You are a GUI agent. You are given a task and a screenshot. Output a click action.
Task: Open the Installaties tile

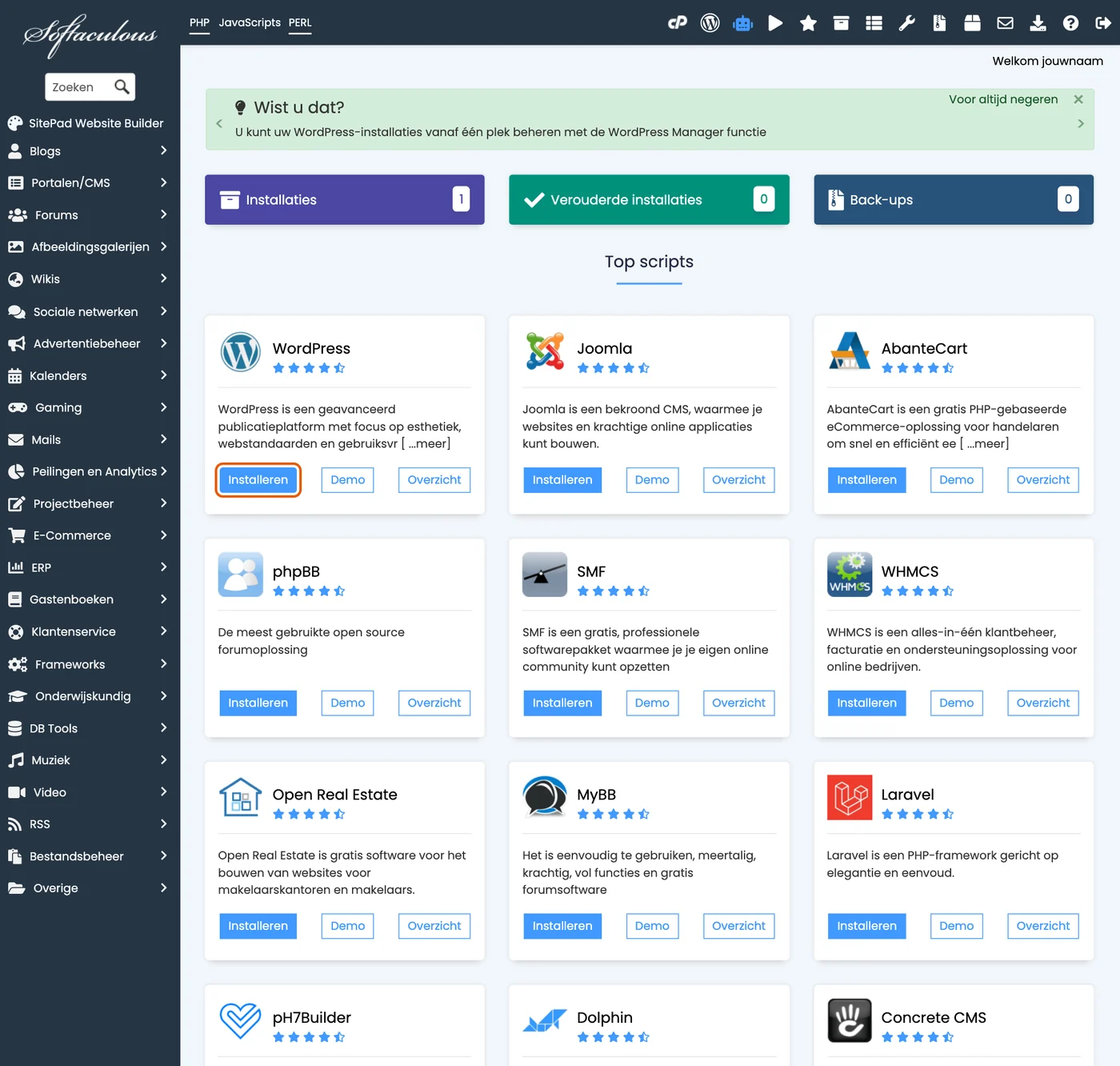click(345, 199)
